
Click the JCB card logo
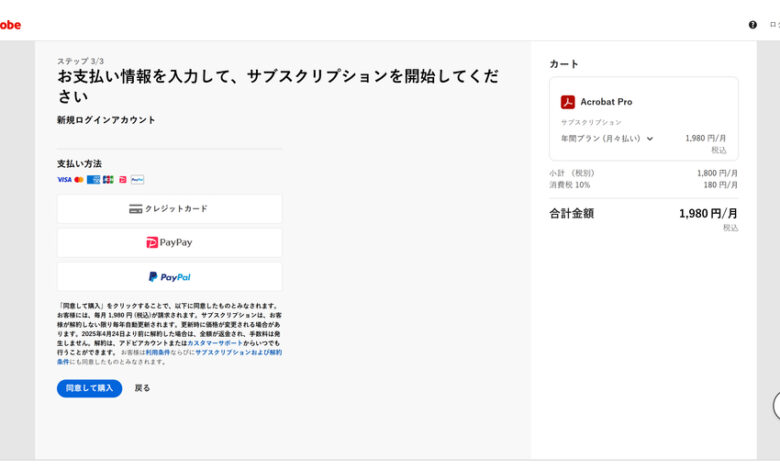click(x=108, y=180)
